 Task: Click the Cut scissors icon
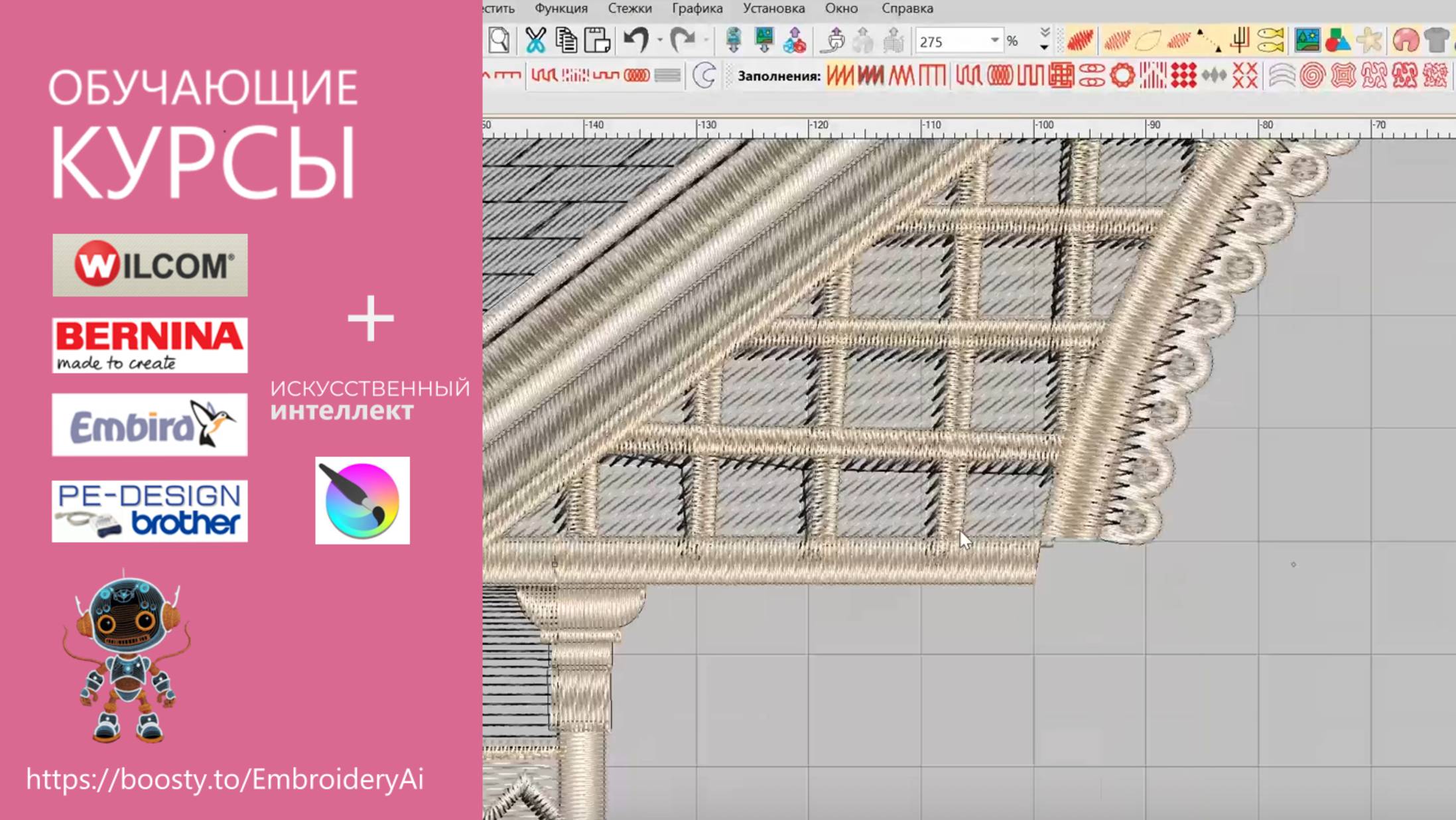click(535, 40)
